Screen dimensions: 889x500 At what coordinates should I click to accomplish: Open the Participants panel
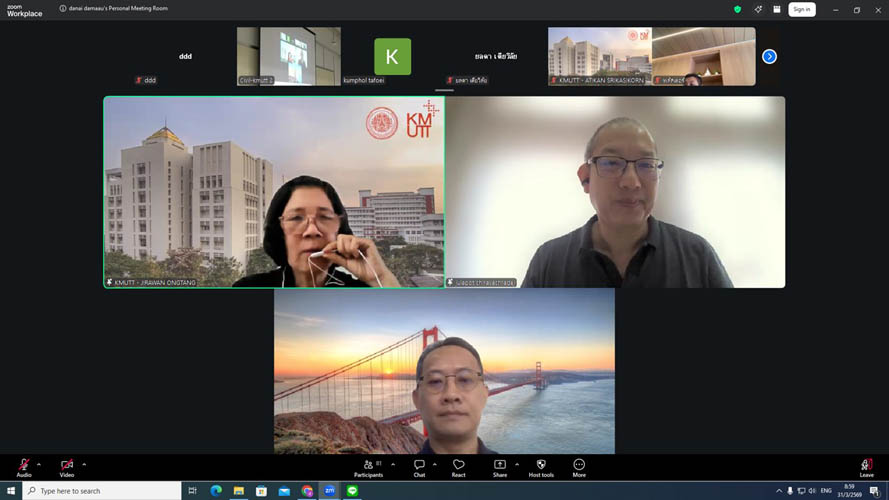pyautogui.click(x=367, y=467)
